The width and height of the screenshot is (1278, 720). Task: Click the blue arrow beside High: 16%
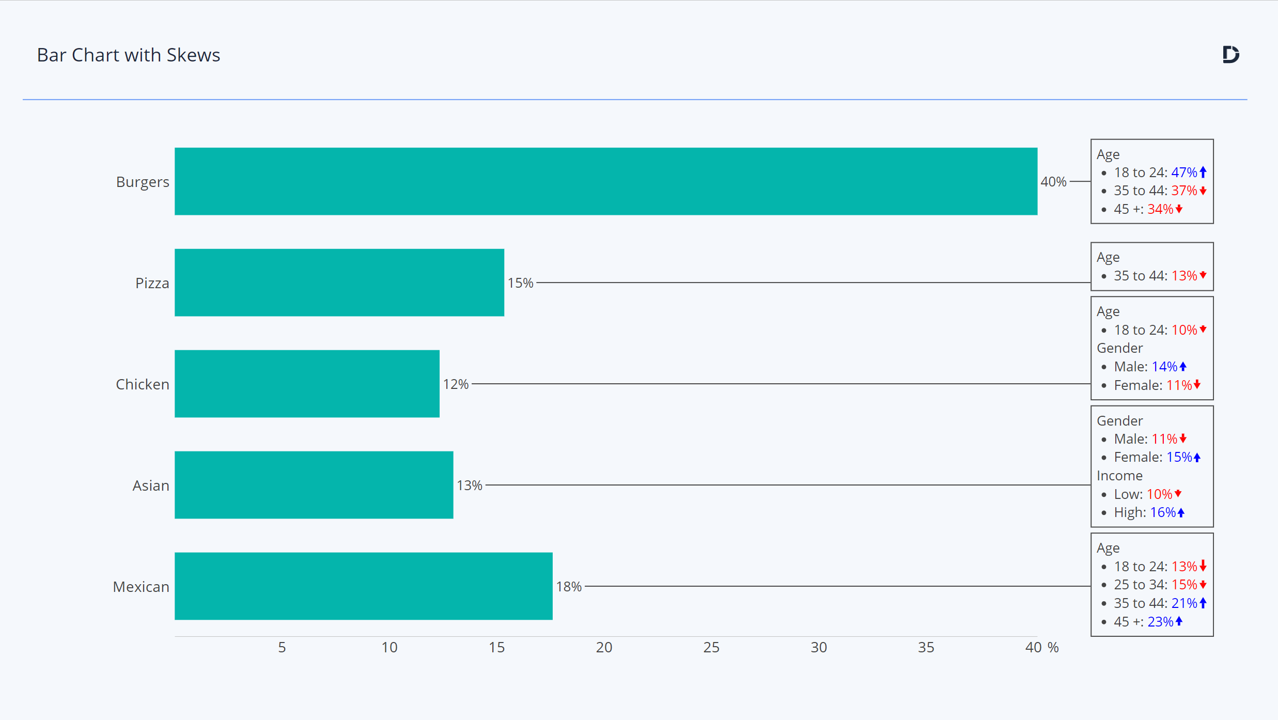(1181, 512)
